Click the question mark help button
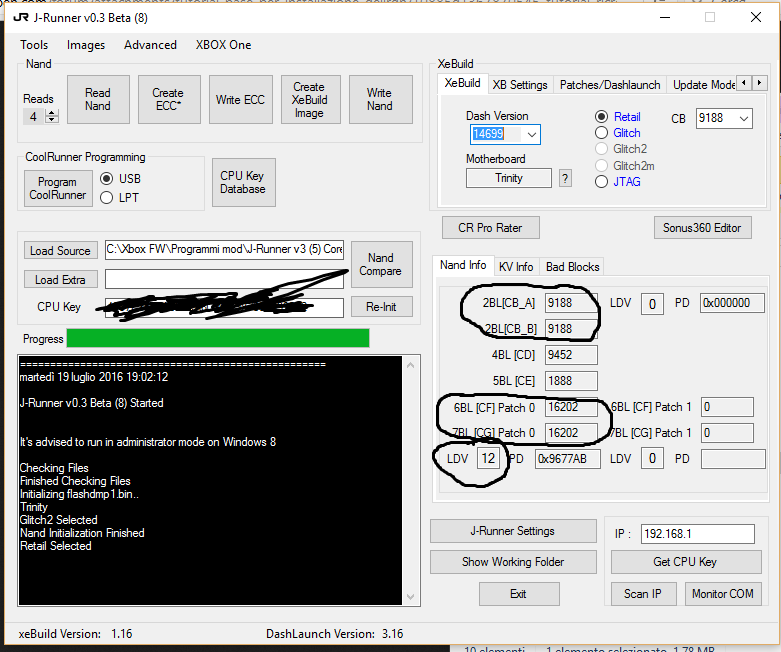Viewport: 781px width, 652px height. [x=565, y=178]
